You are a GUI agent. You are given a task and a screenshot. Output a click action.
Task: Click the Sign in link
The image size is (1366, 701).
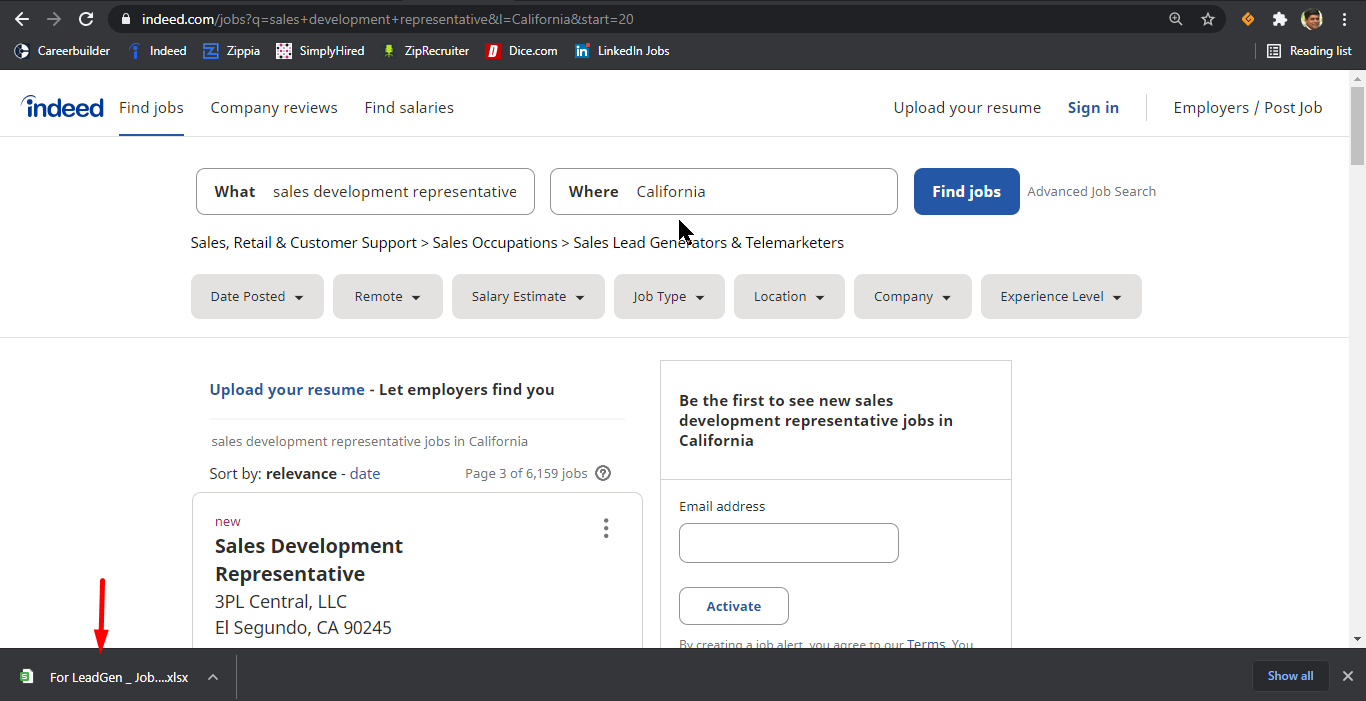(1093, 108)
